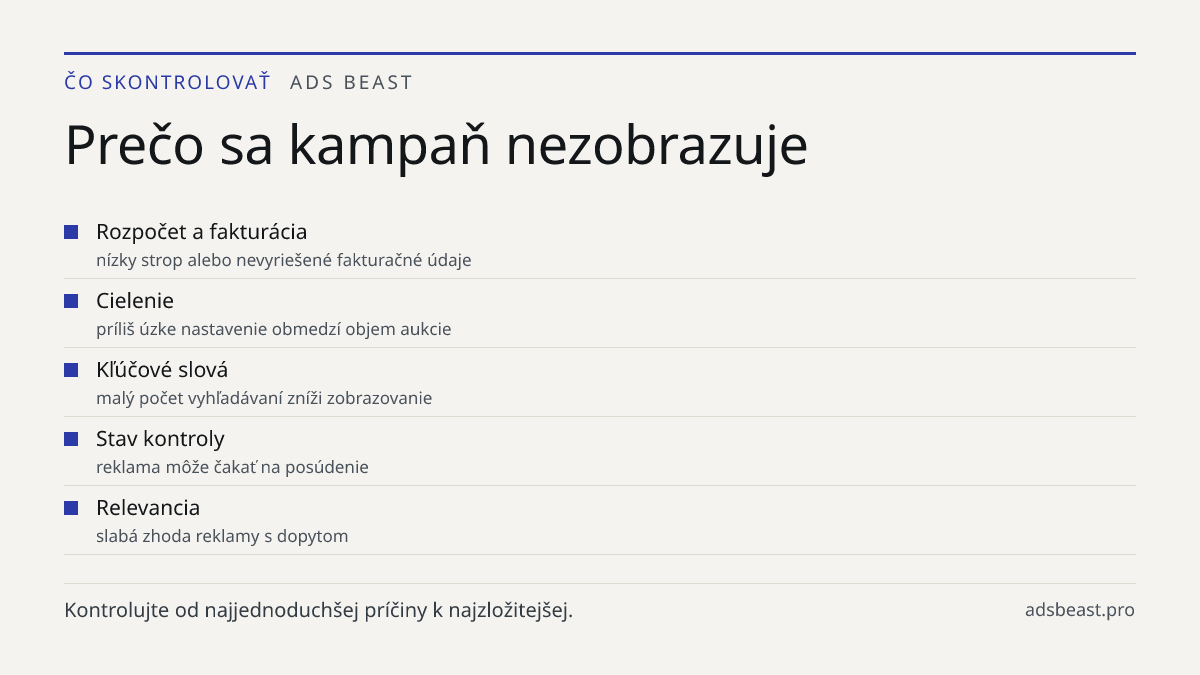Click the 'ČO SKONTROLOVAŤ' label

tap(167, 82)
